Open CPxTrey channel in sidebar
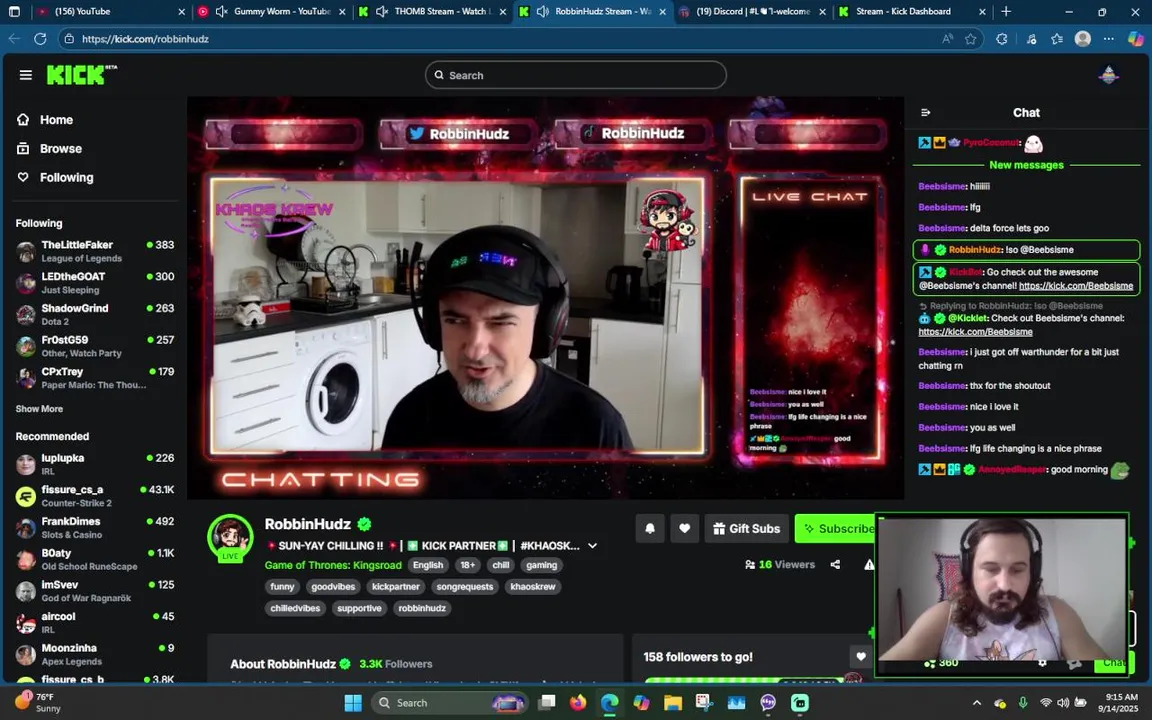The height and width of the screenshot is (720, 1152). coord(95,378)
